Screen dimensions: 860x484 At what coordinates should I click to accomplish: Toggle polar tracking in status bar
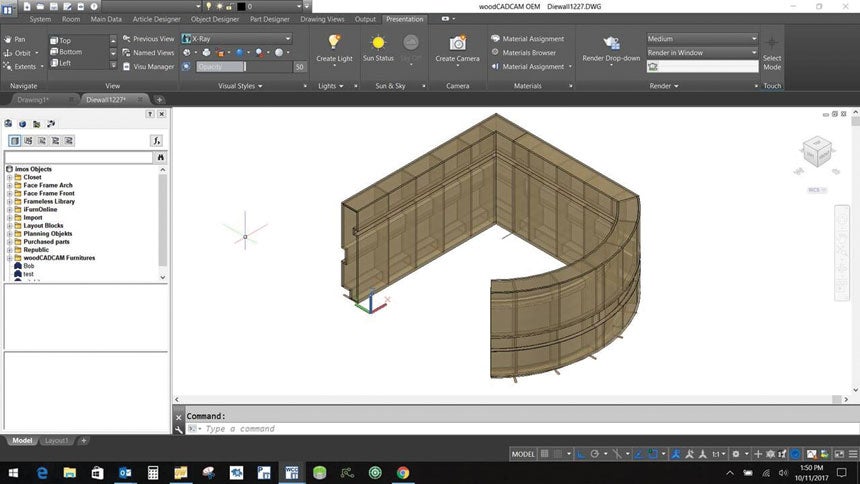[595, 454]
